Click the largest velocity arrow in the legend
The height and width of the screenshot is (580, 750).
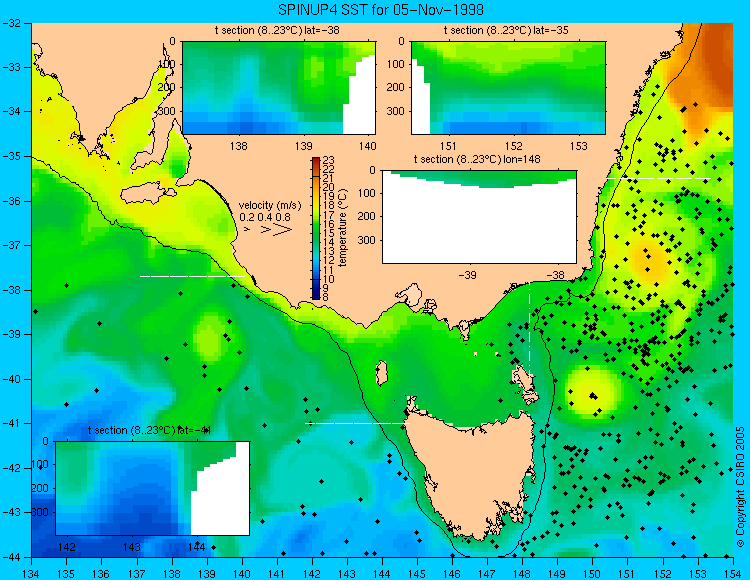(x=282, y=230)
